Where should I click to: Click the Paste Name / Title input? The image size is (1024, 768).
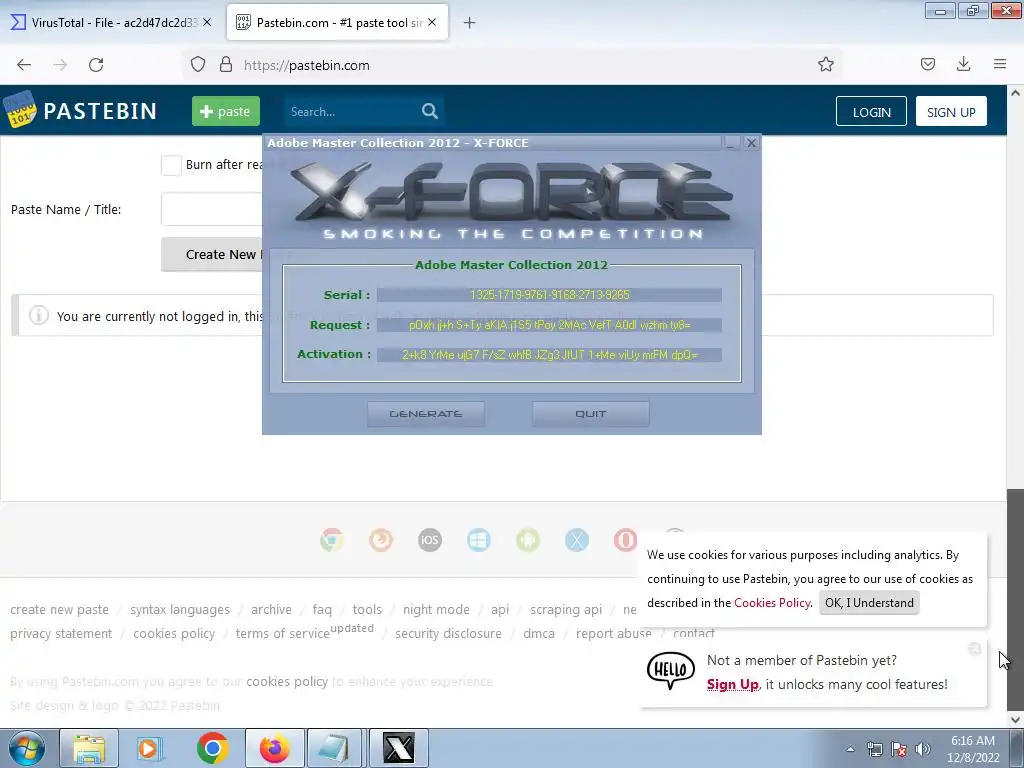coord(213,209)
